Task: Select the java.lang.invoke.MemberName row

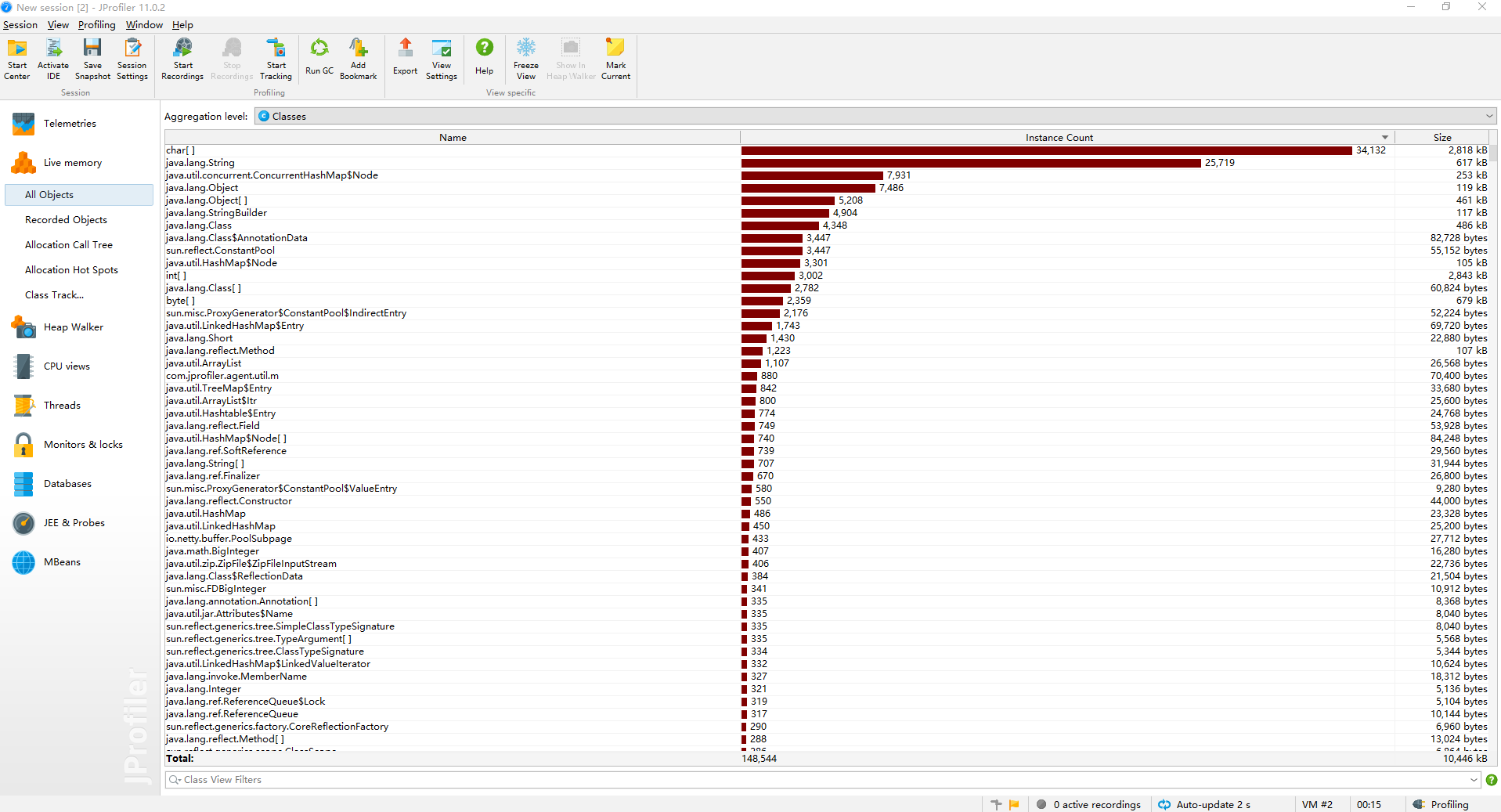Action: pos(827,677)
